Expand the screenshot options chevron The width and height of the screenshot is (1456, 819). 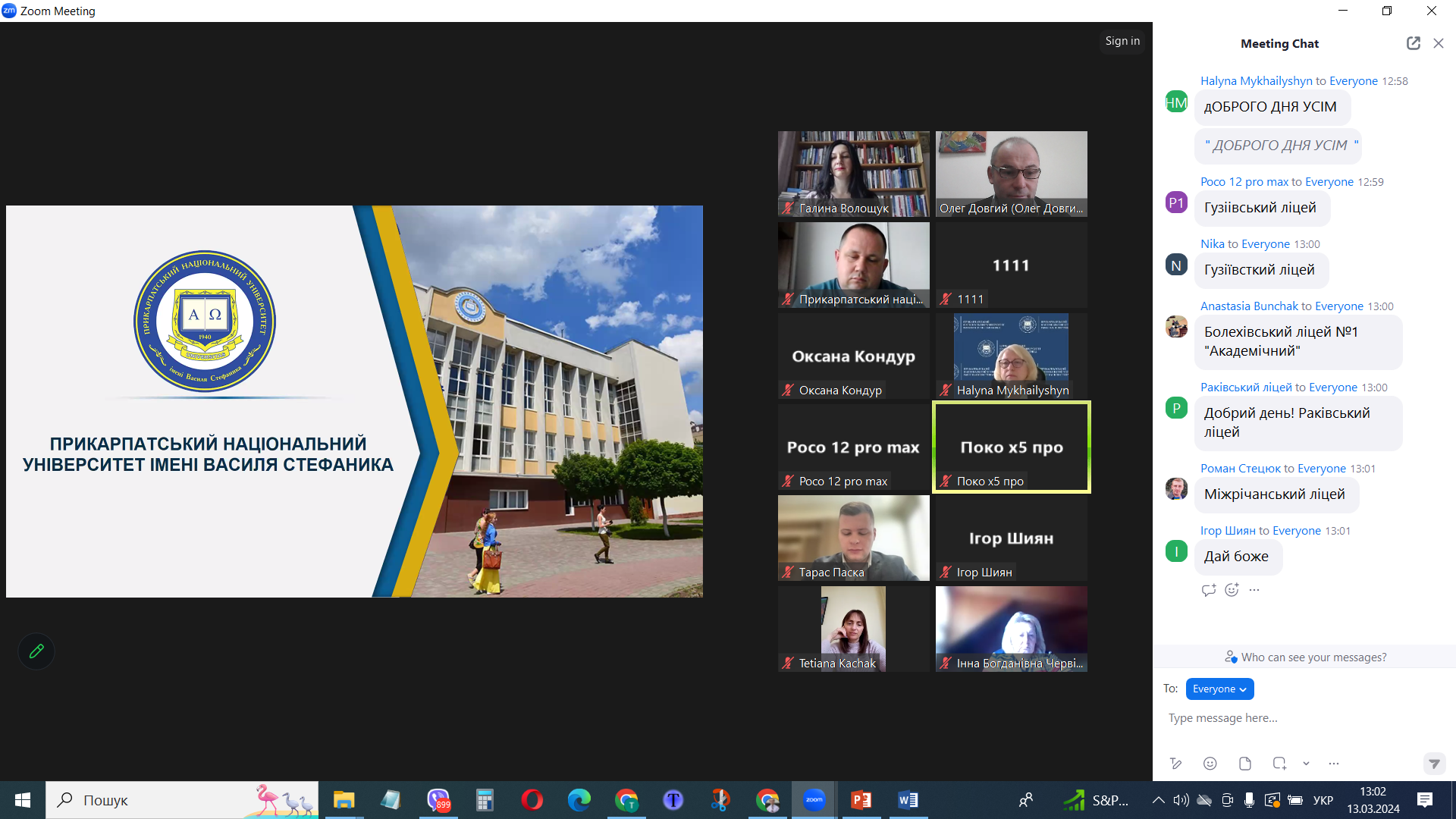[x=1306, y=764]
